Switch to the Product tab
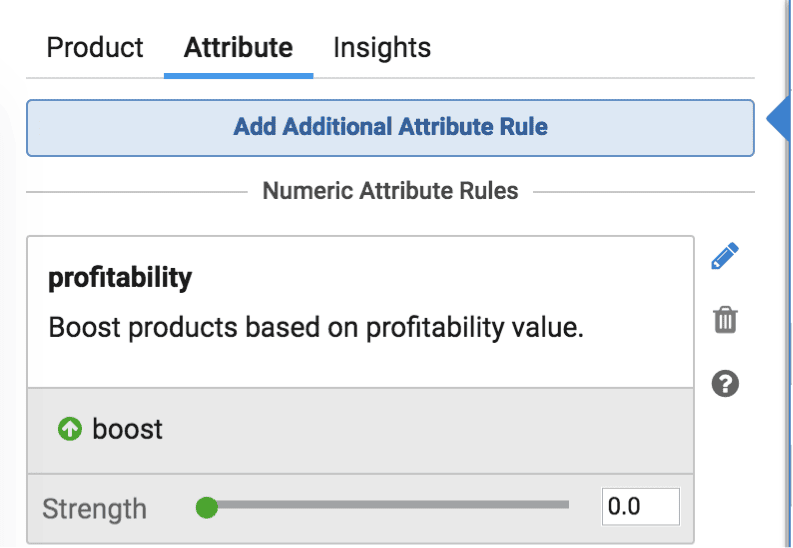 pos(95,48)
